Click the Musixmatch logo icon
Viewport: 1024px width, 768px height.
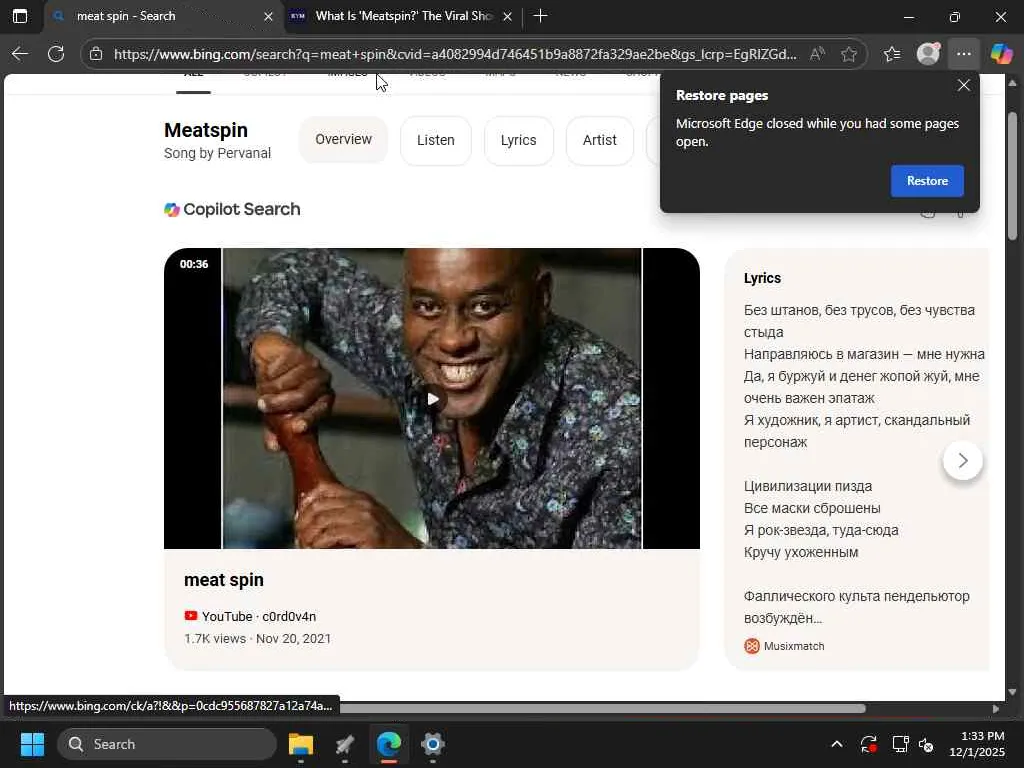tap(752, 646)
